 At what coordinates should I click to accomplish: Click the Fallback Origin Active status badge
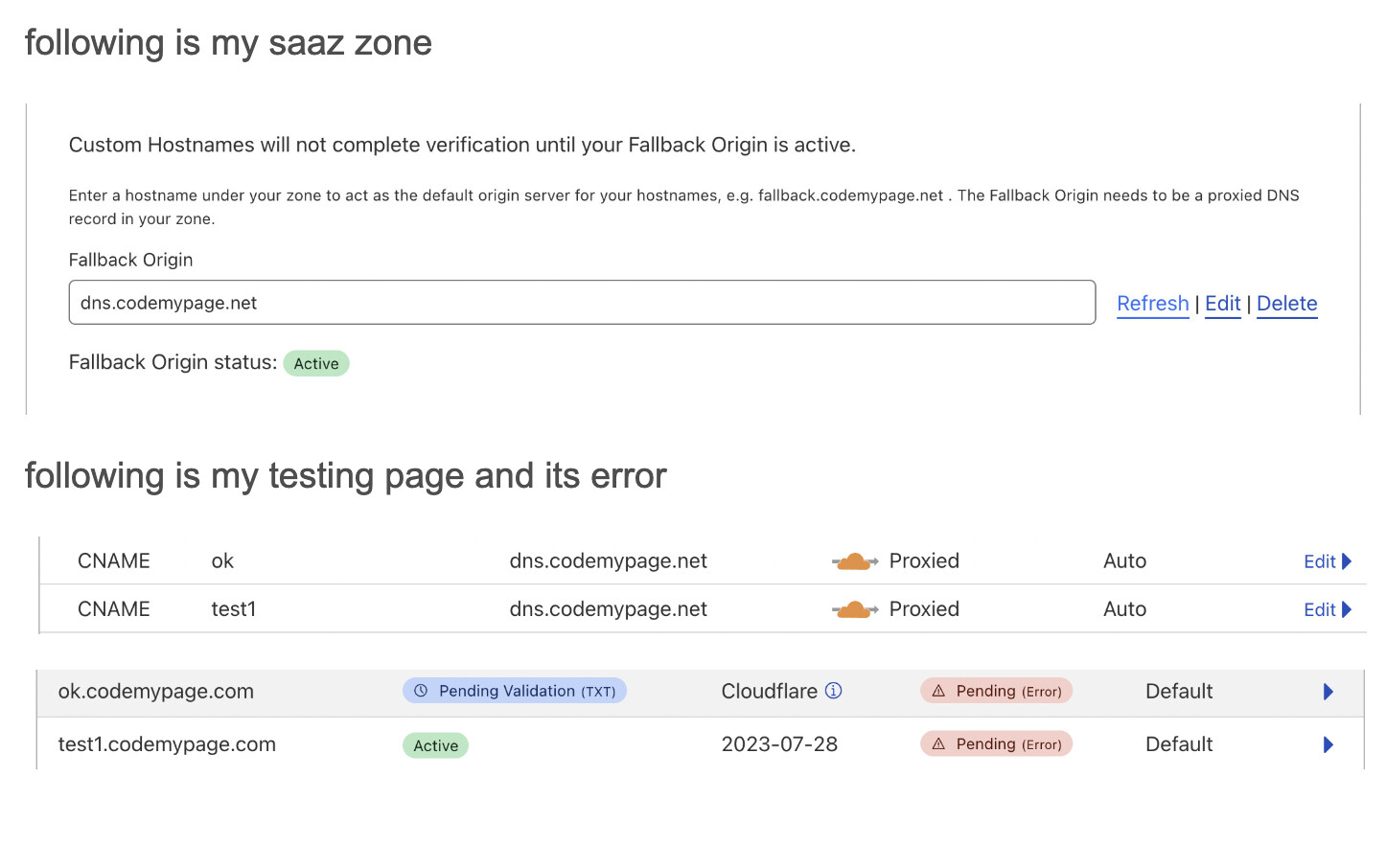click(316, 364)
